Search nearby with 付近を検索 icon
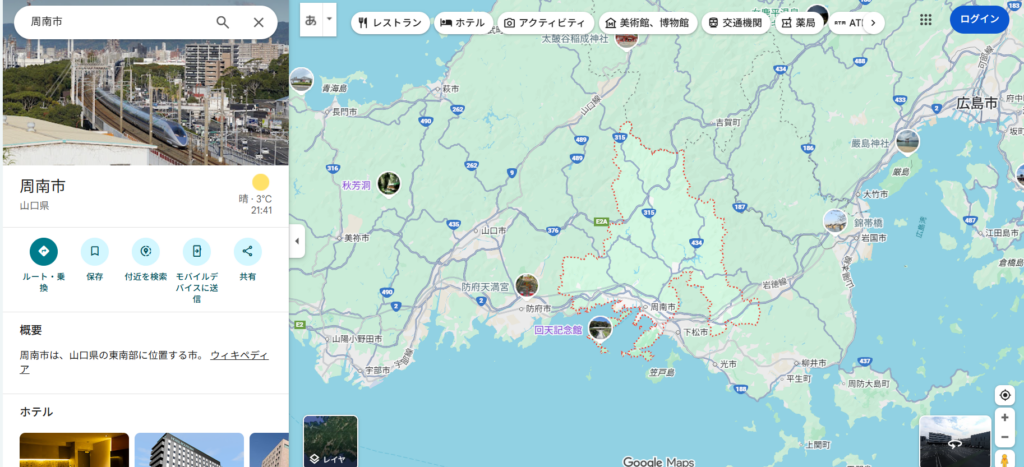The width and height of the screenshot is (1024, 467). (x=146, y=251)
